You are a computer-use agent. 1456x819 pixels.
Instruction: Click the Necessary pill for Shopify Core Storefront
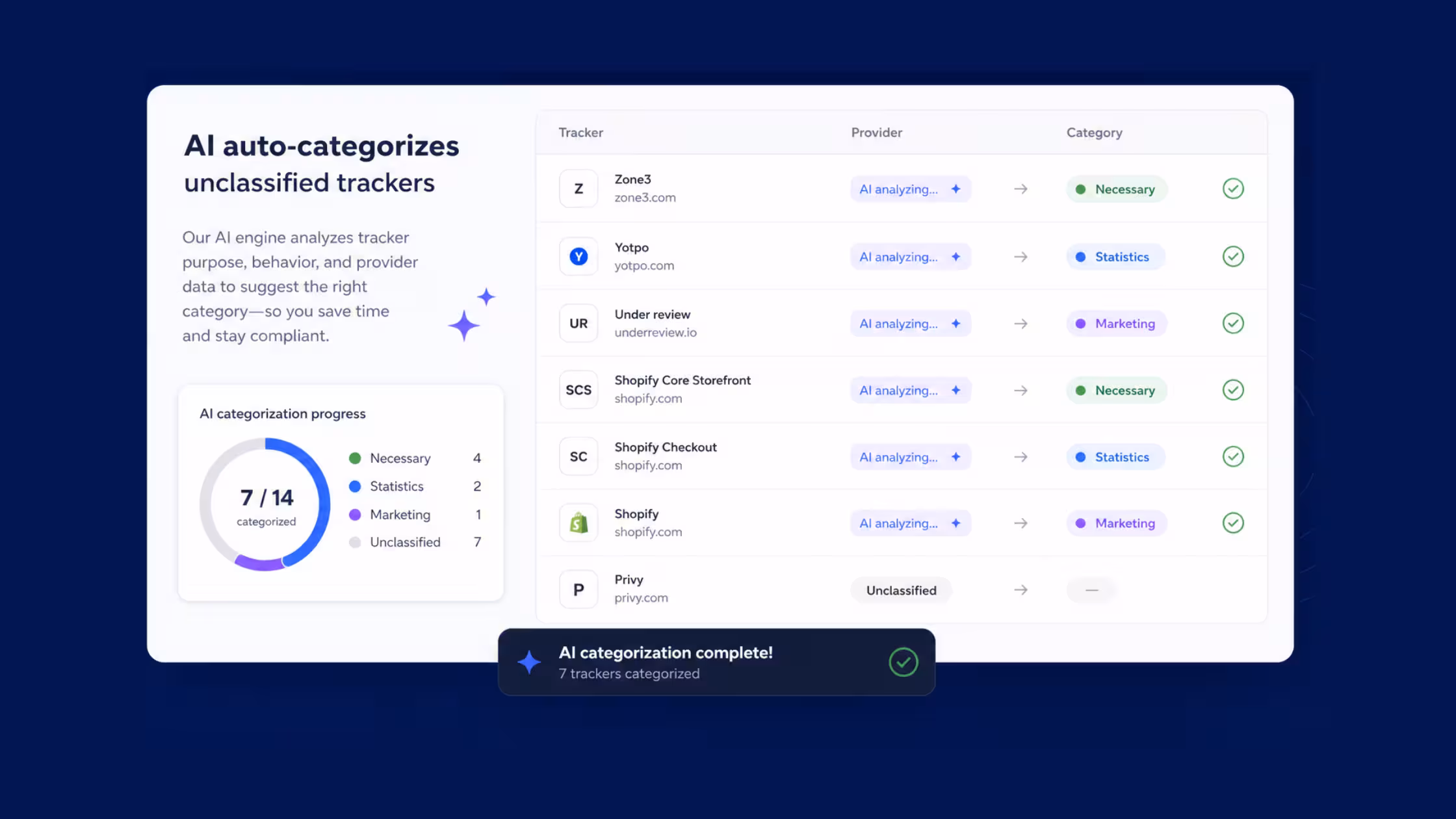1117,390
